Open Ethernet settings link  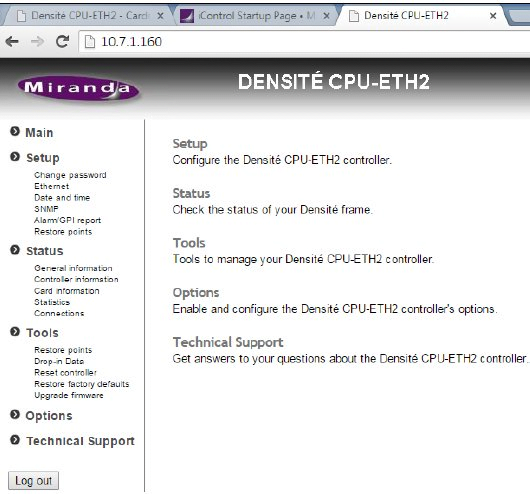(52, 186)
